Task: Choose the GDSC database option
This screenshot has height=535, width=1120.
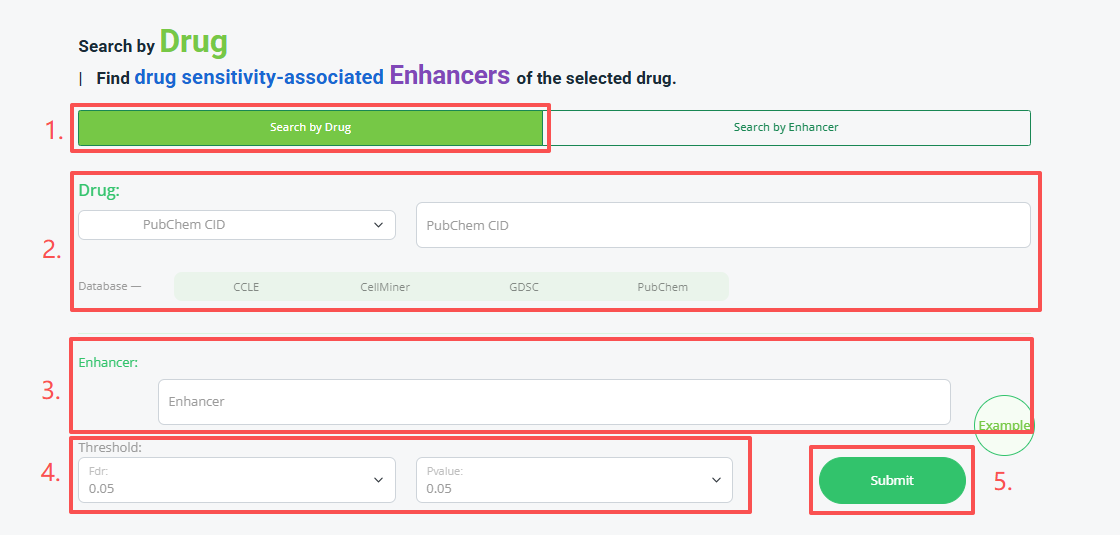Action: point(524,287)
